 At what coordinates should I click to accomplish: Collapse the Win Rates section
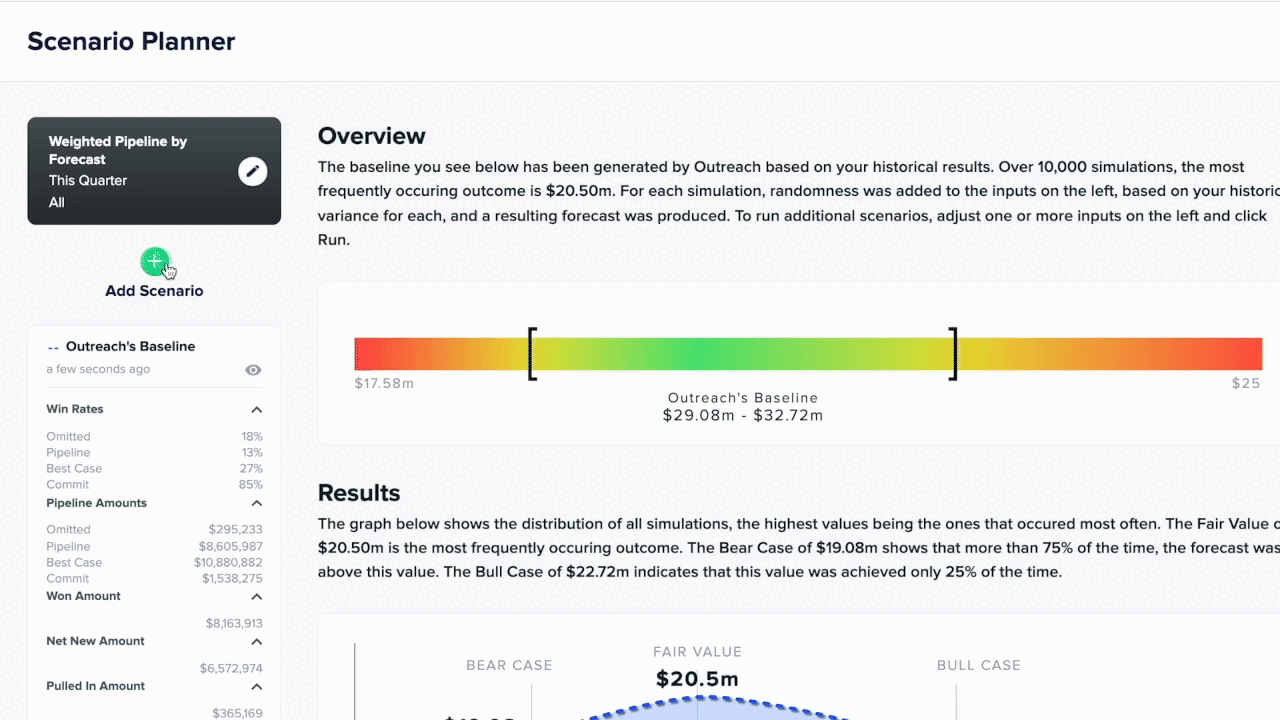point(257,410)
